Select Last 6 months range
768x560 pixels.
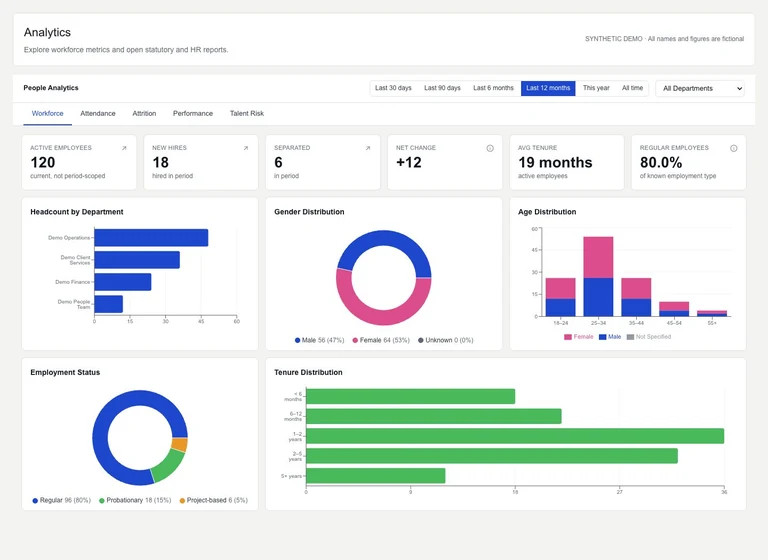click(493, 88)
